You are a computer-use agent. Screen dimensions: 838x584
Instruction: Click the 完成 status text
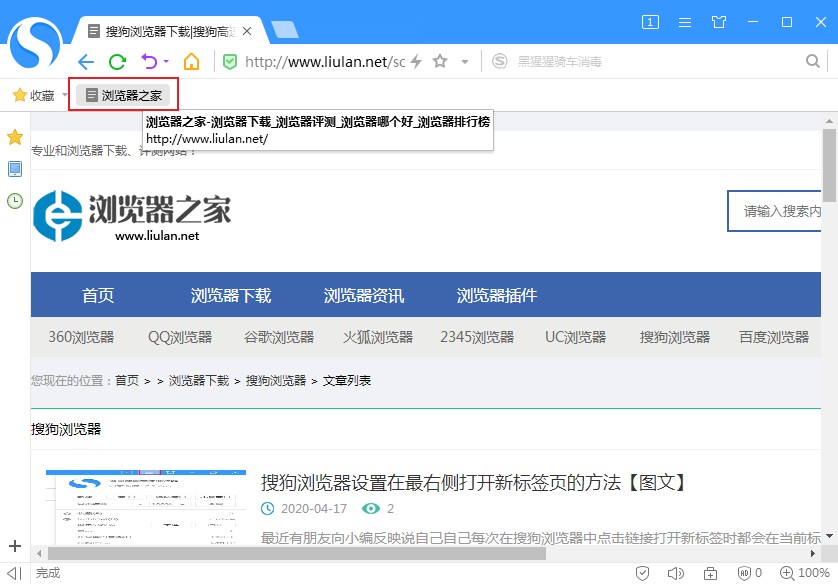pos(48,573)
